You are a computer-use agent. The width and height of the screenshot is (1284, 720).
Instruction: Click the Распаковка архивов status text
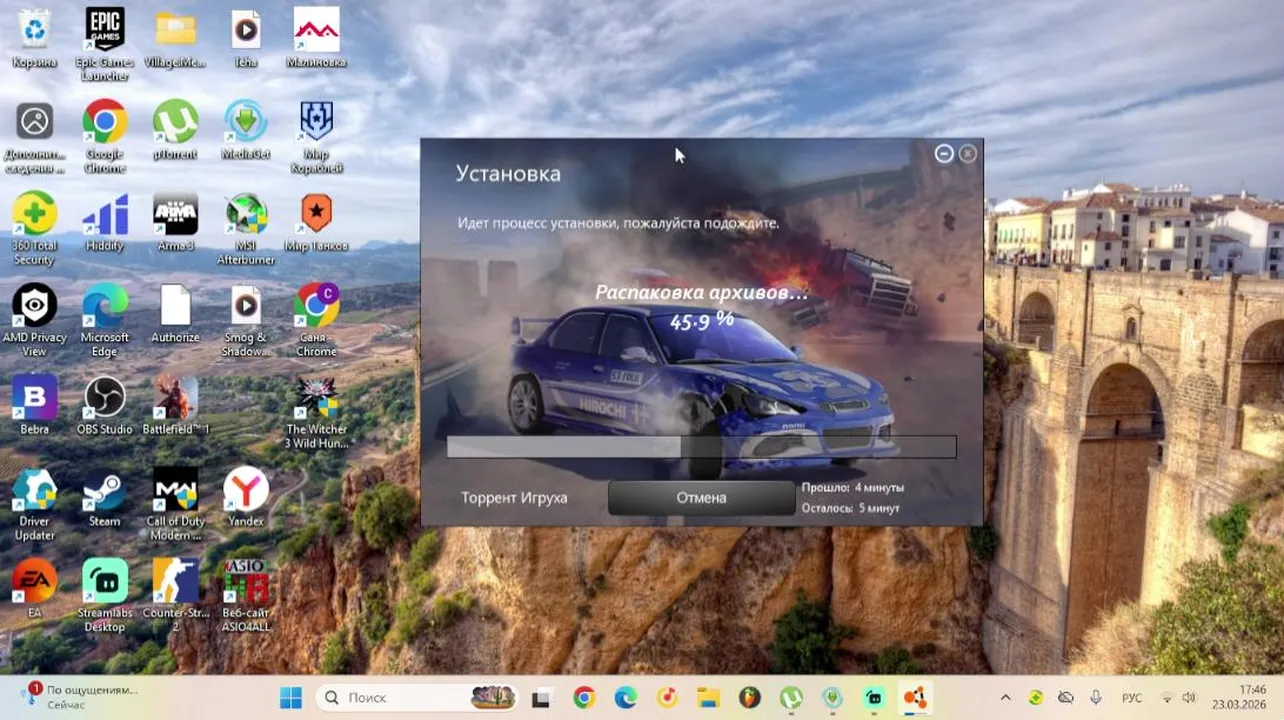(701, 293)
